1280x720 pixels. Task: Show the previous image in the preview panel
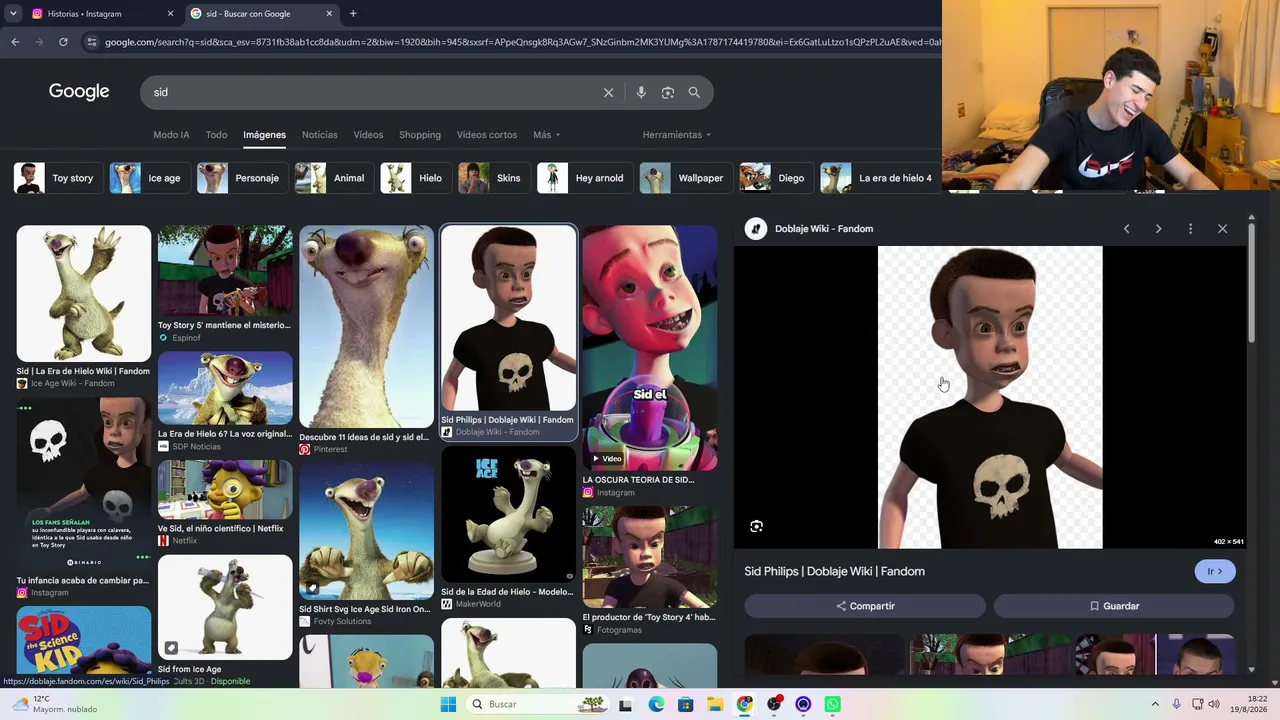pyautogui.click(x=1126, y=229)
